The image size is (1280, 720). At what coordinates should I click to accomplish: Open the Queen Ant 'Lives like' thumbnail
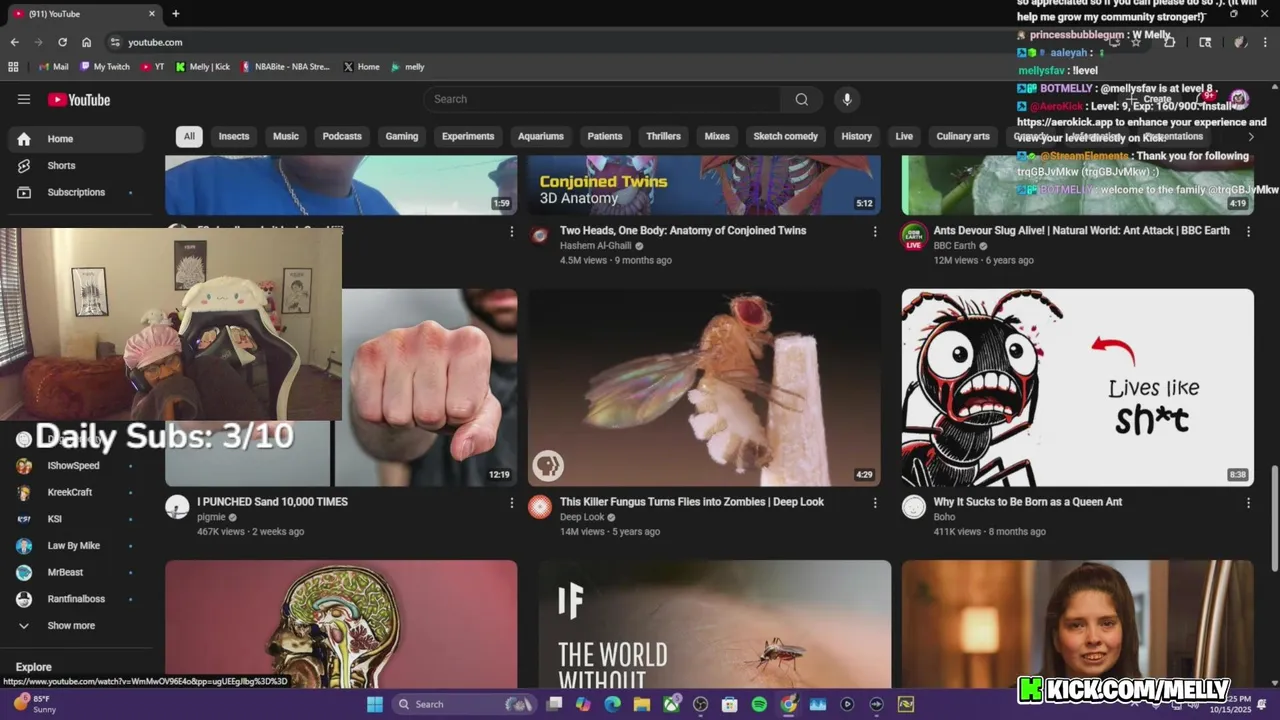click(x=1077, y=387)
